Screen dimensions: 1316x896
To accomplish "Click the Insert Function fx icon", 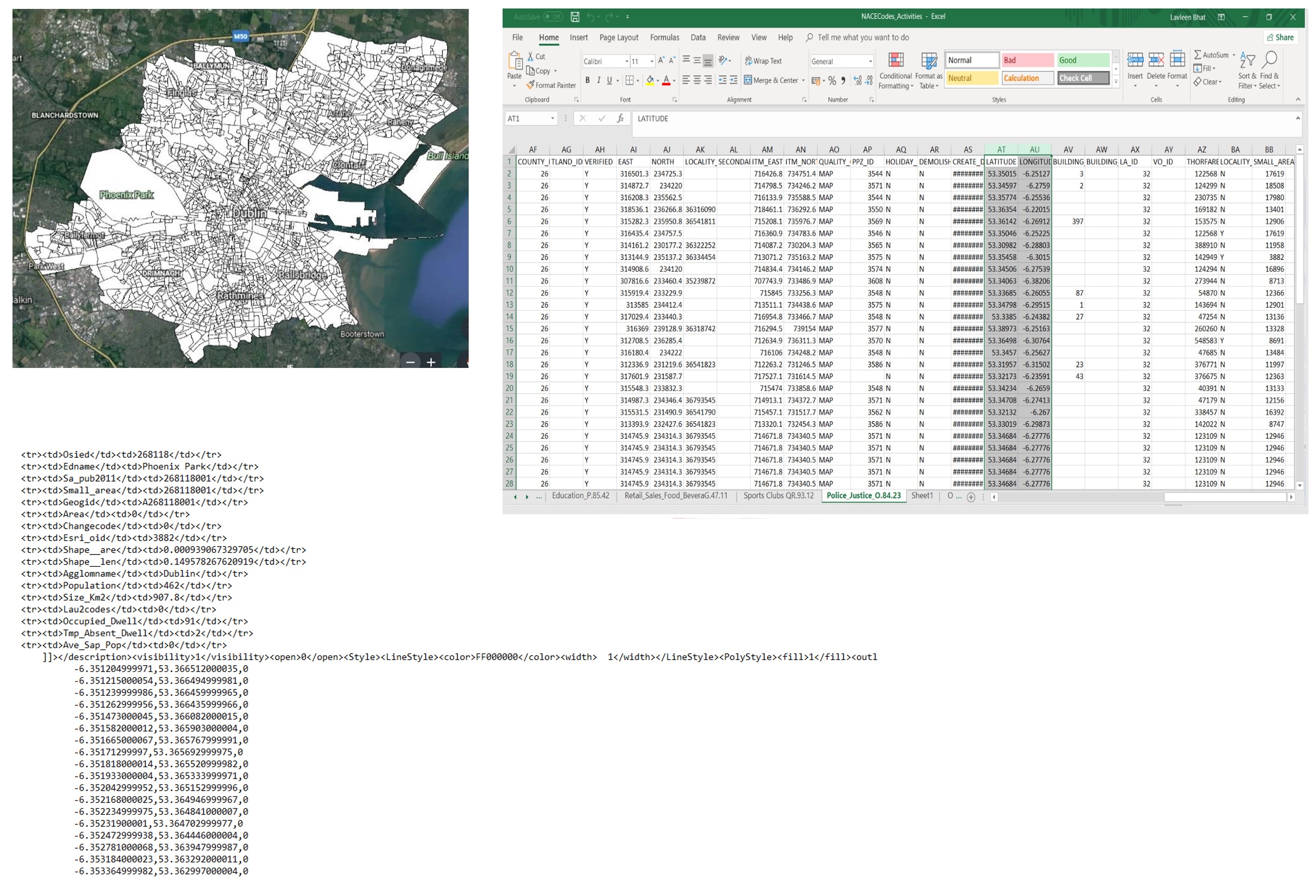I will pos(620,118).
